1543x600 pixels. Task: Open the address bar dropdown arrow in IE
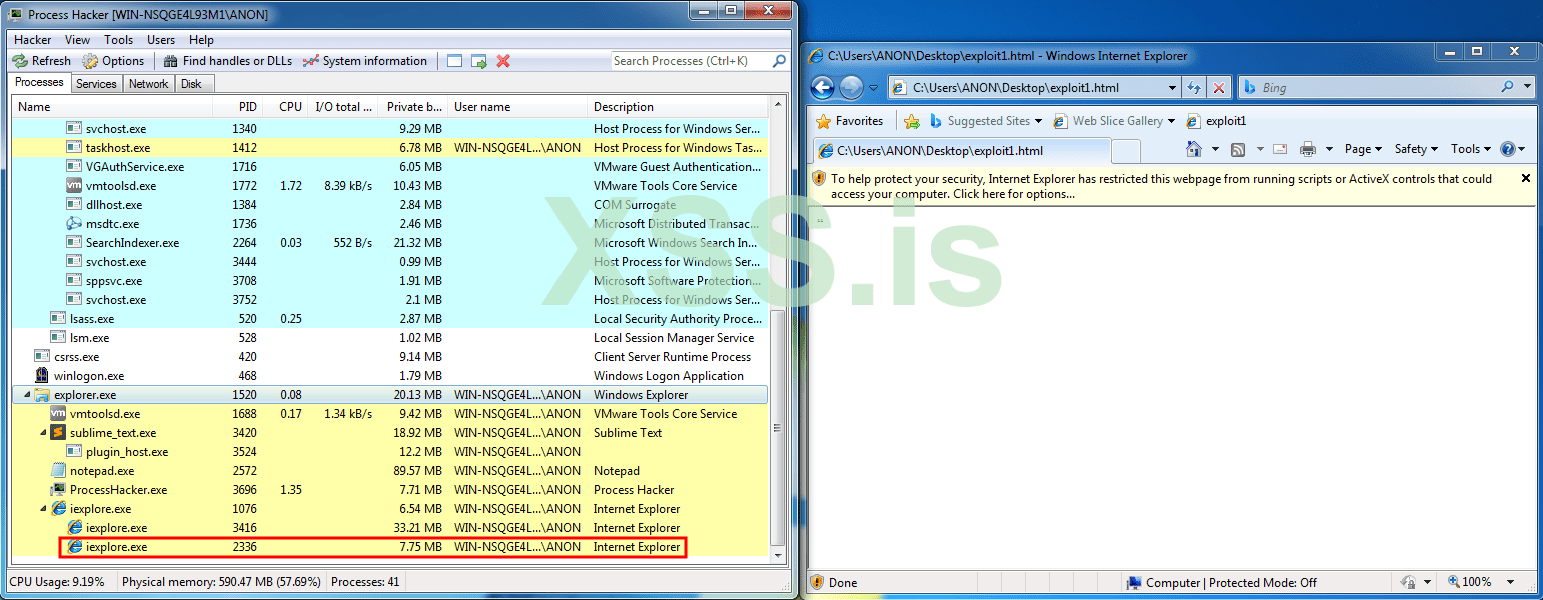[x=1171, y=88]
